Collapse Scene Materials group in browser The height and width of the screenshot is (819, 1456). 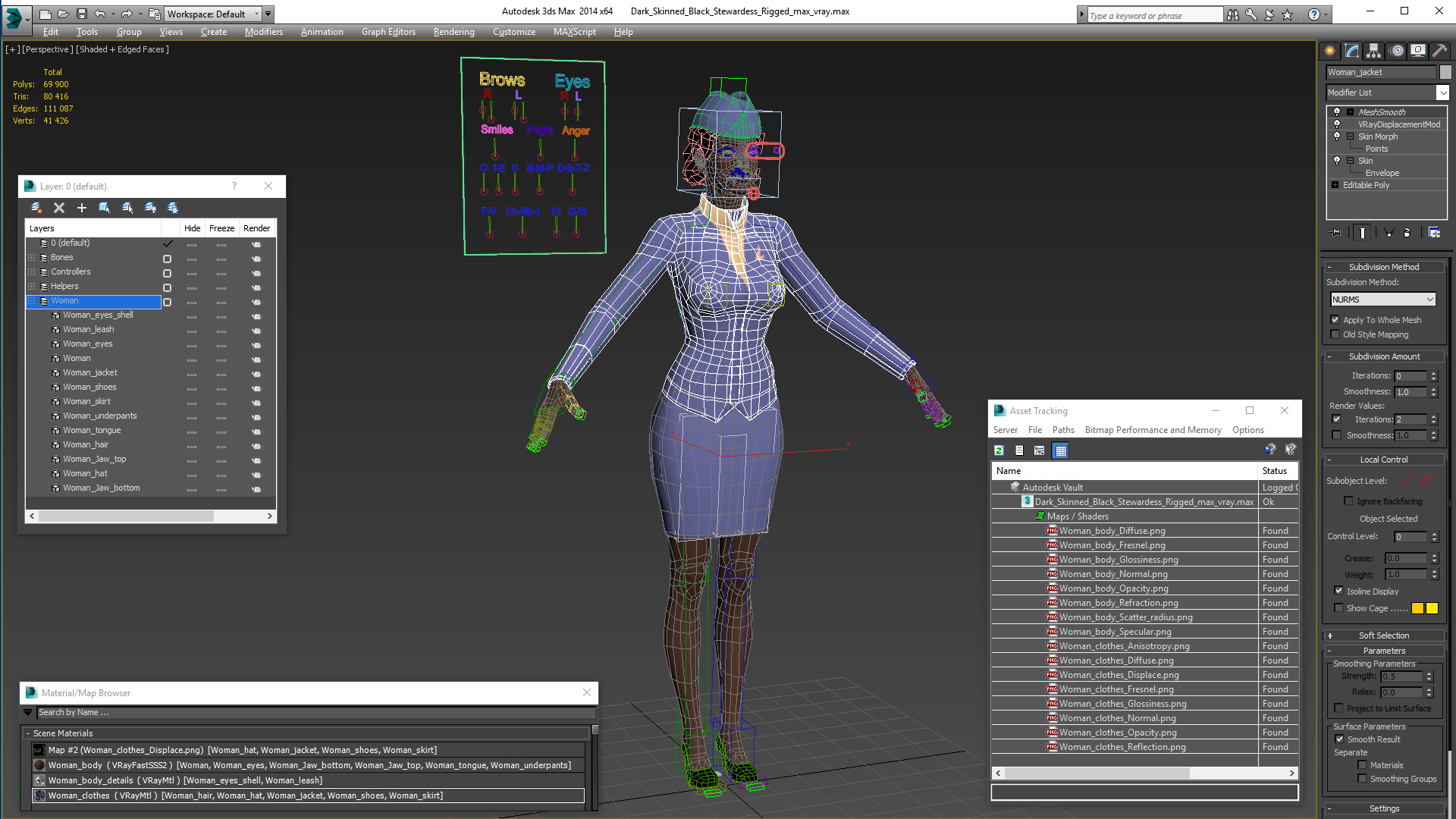(x=28, y=733)
